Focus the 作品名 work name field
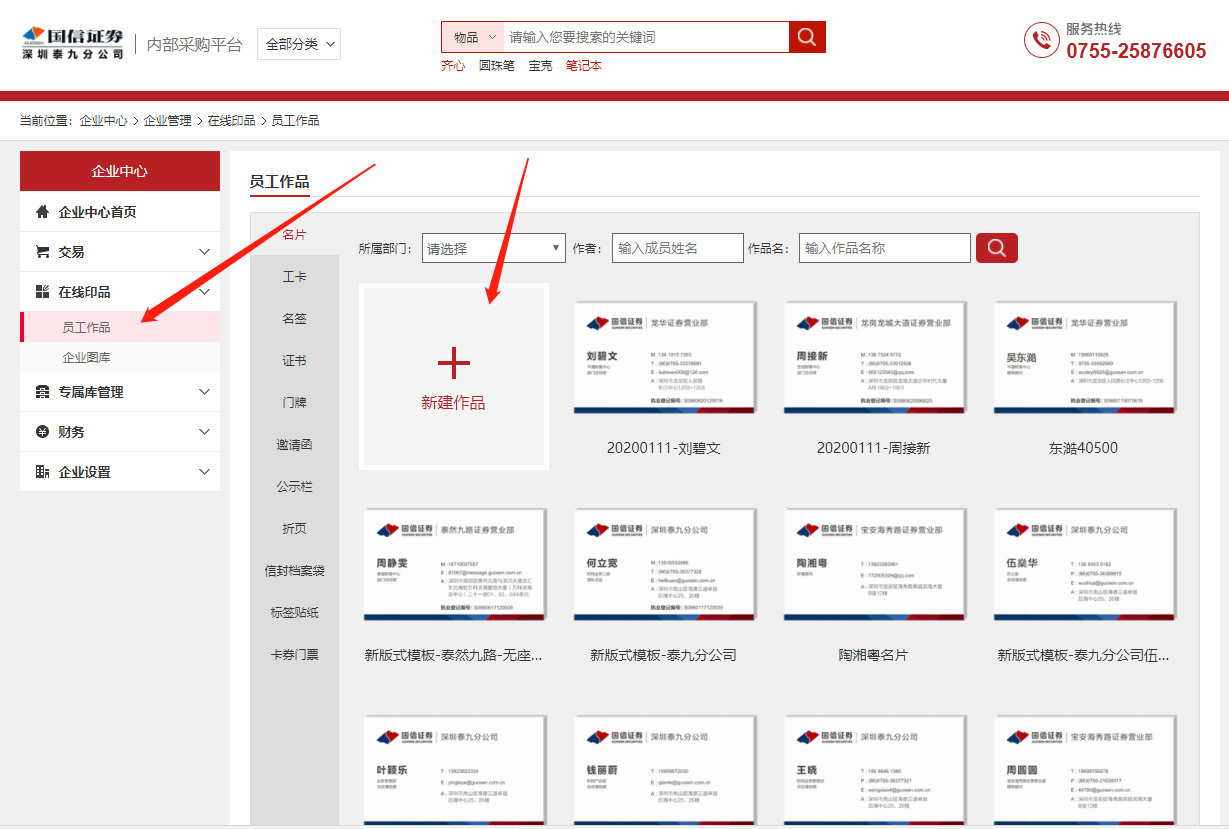 click(x=885, y=248)
